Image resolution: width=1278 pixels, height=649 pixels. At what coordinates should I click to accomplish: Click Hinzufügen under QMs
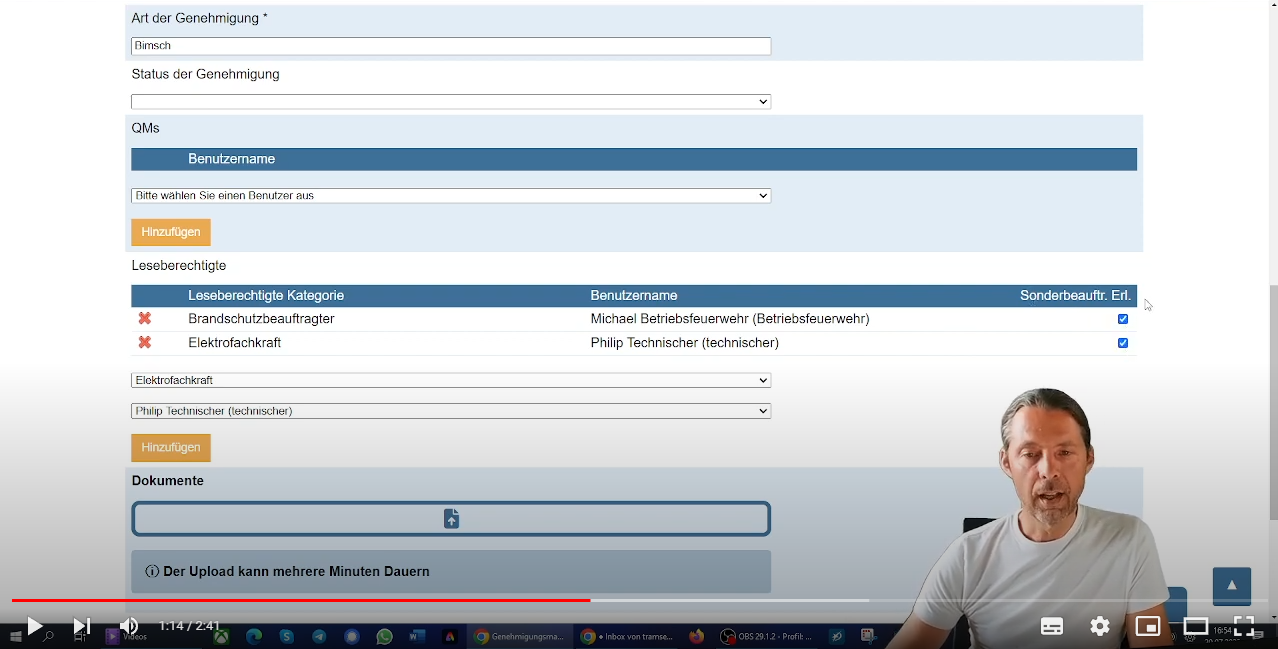pyautogui.click(x=171, y=232)
